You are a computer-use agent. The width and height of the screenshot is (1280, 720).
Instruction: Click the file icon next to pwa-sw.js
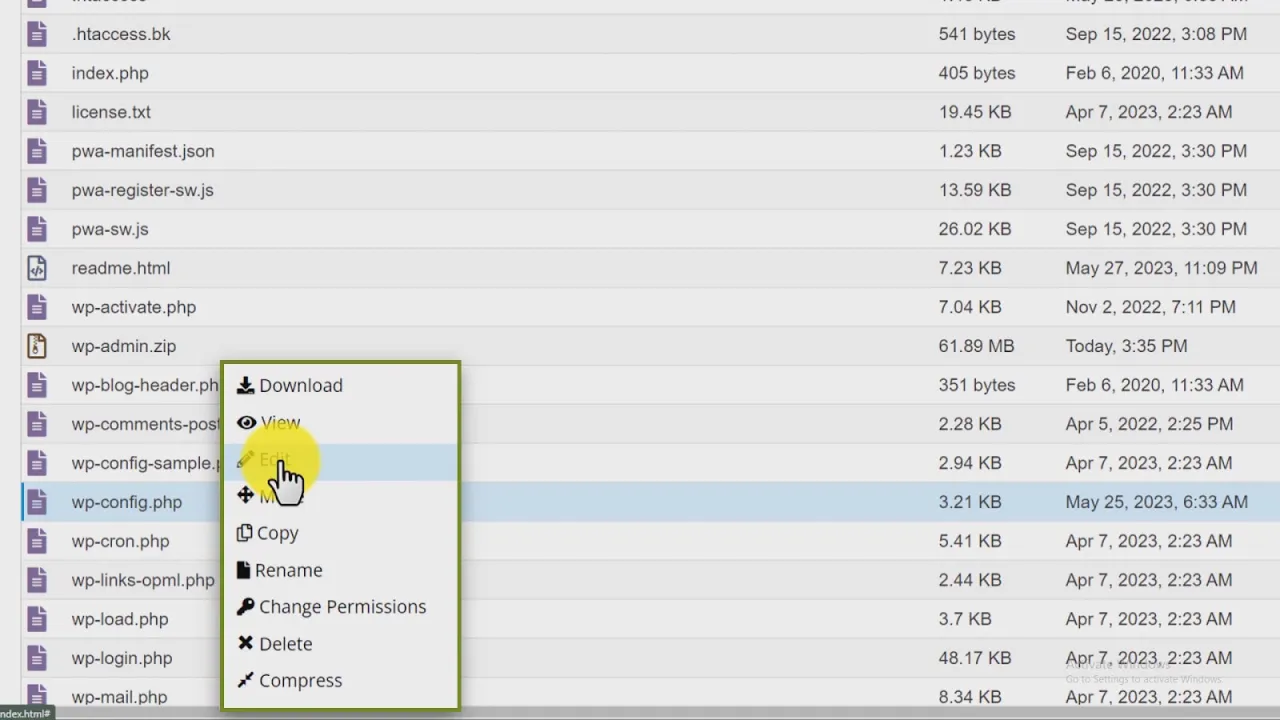click(x=37, y=229)
